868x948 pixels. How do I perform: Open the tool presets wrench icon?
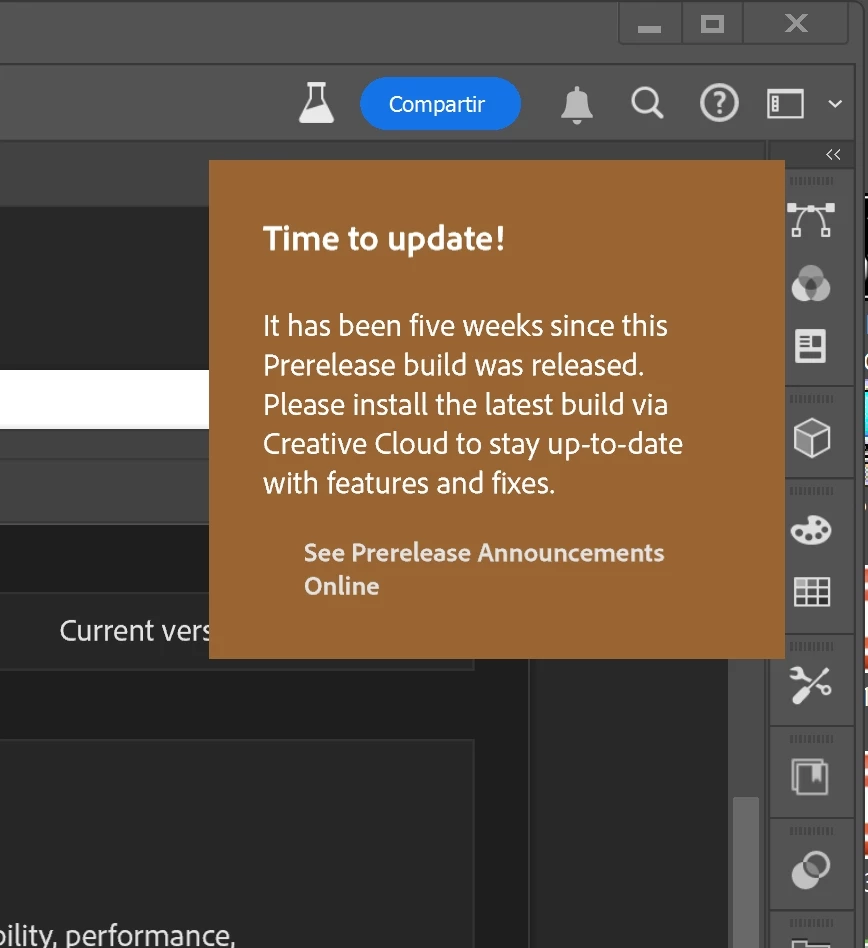(811, 685)
